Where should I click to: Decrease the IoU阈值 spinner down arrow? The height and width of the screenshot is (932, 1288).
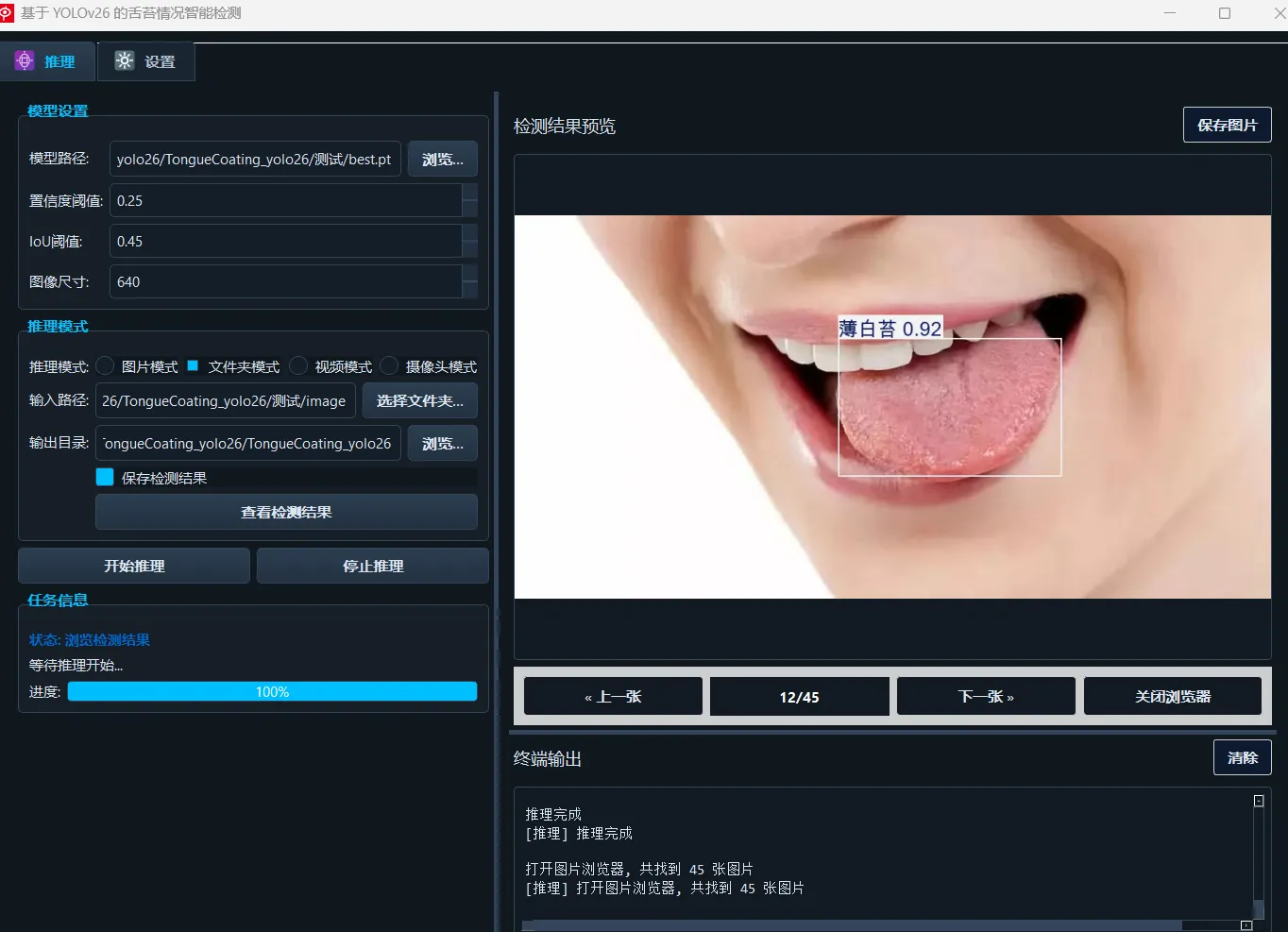(470, 249)
